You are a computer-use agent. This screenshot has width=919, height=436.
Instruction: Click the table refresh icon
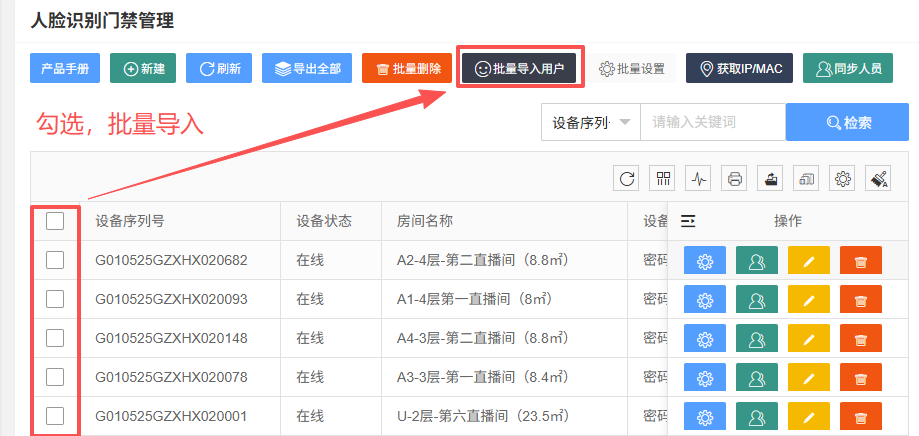(627, 178)
